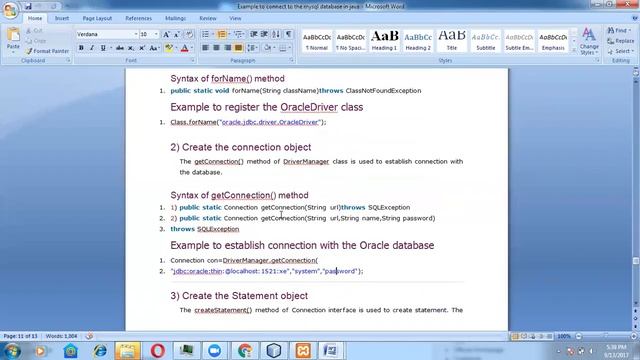Open Change Case dropdown
This screenshot has height=360, width=640.
click(154, 48)
